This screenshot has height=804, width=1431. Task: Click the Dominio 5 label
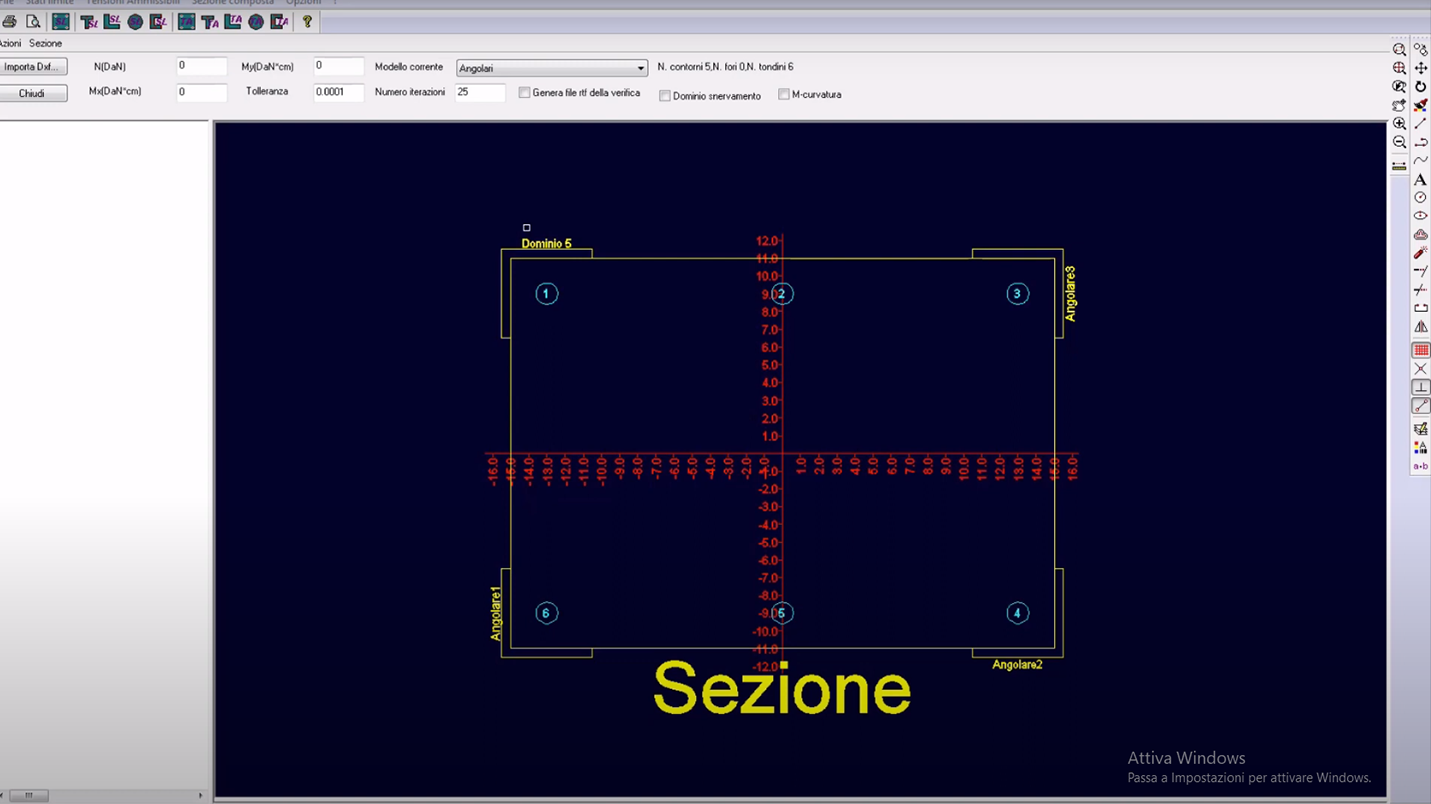click(546, 243)
